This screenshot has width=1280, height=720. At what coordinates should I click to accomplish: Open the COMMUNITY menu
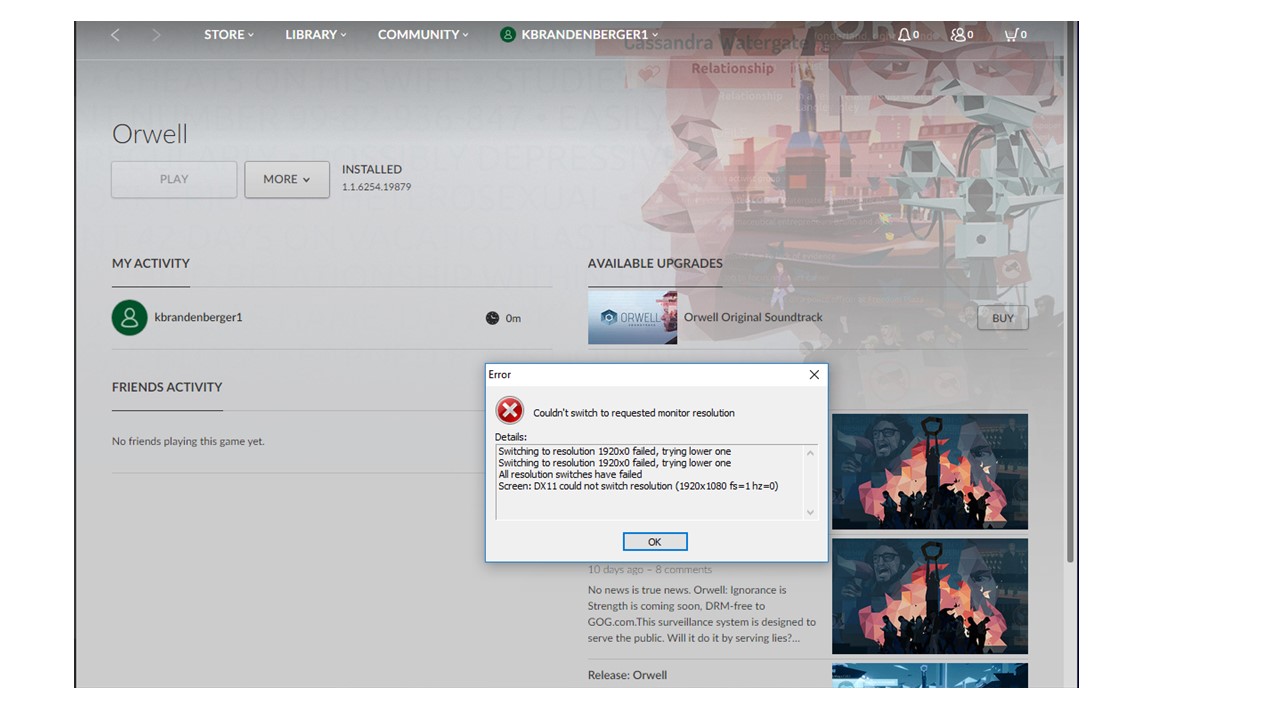click(x=423, y=34)
